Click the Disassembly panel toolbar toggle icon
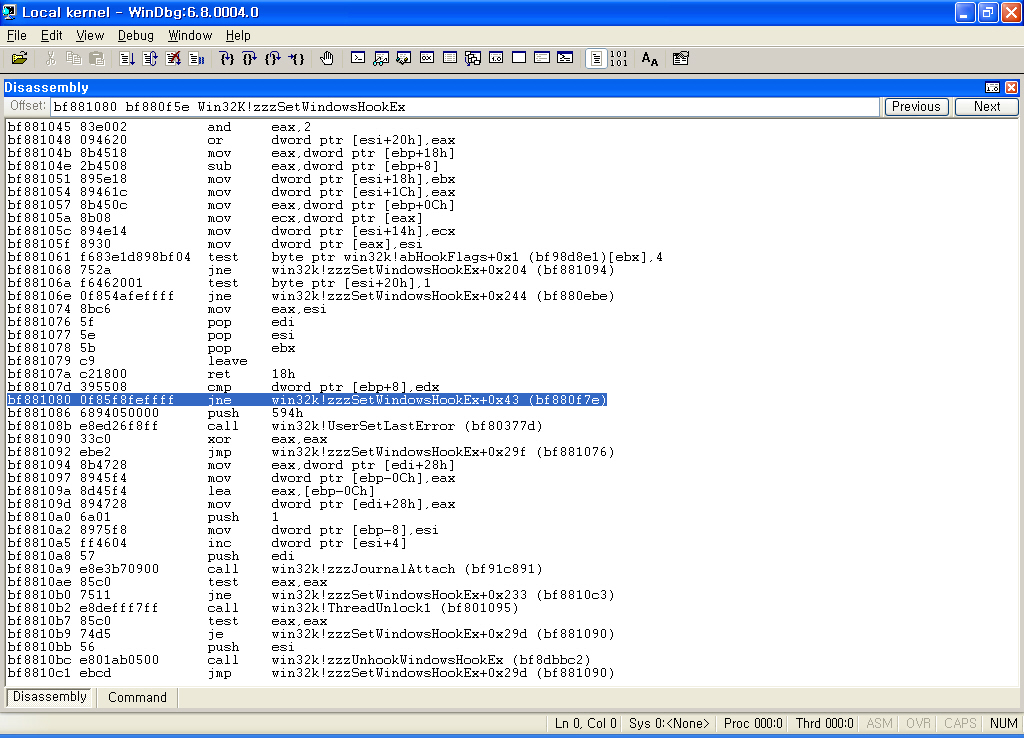 click(x=992, y=88)
